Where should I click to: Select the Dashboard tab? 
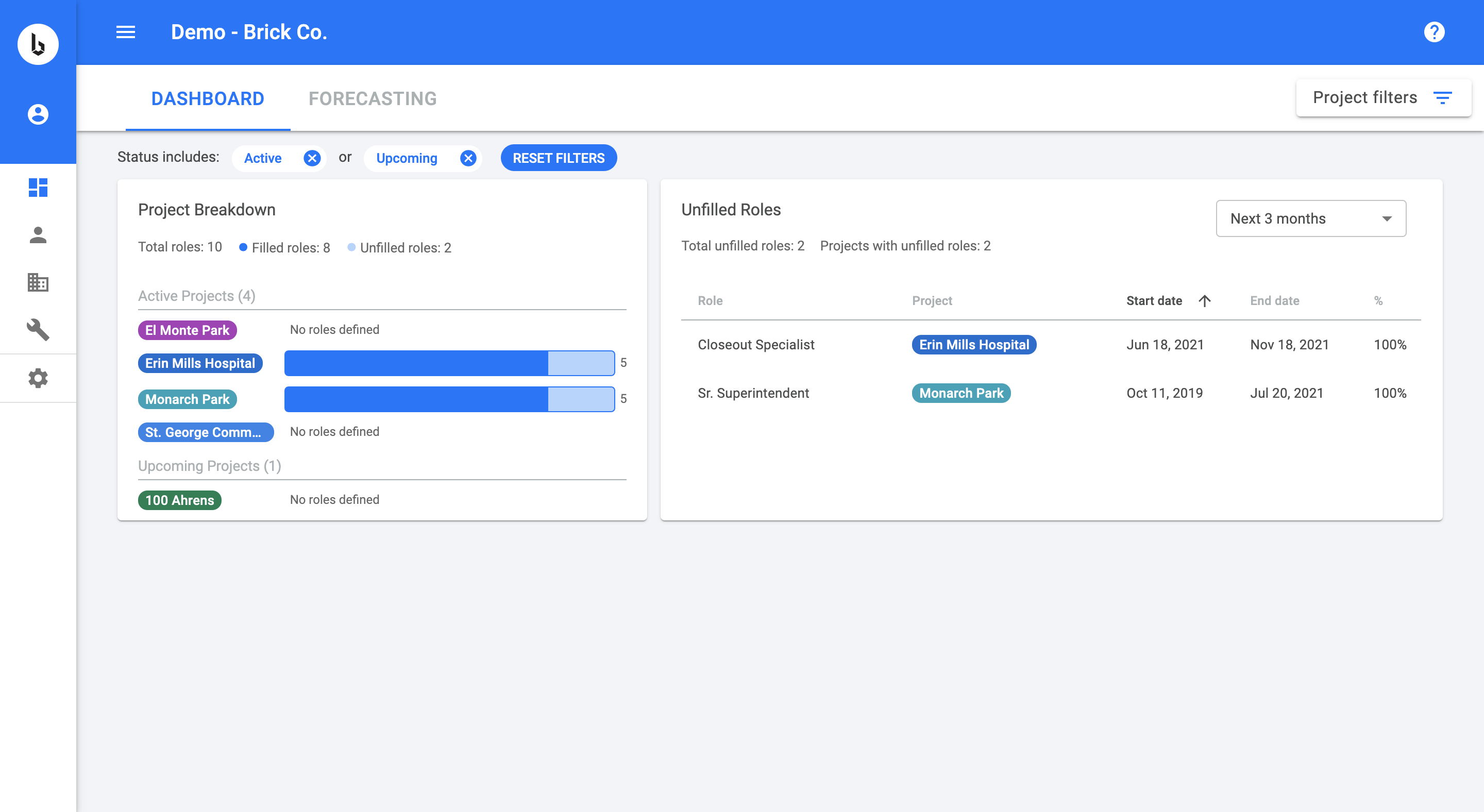[207, 98]
